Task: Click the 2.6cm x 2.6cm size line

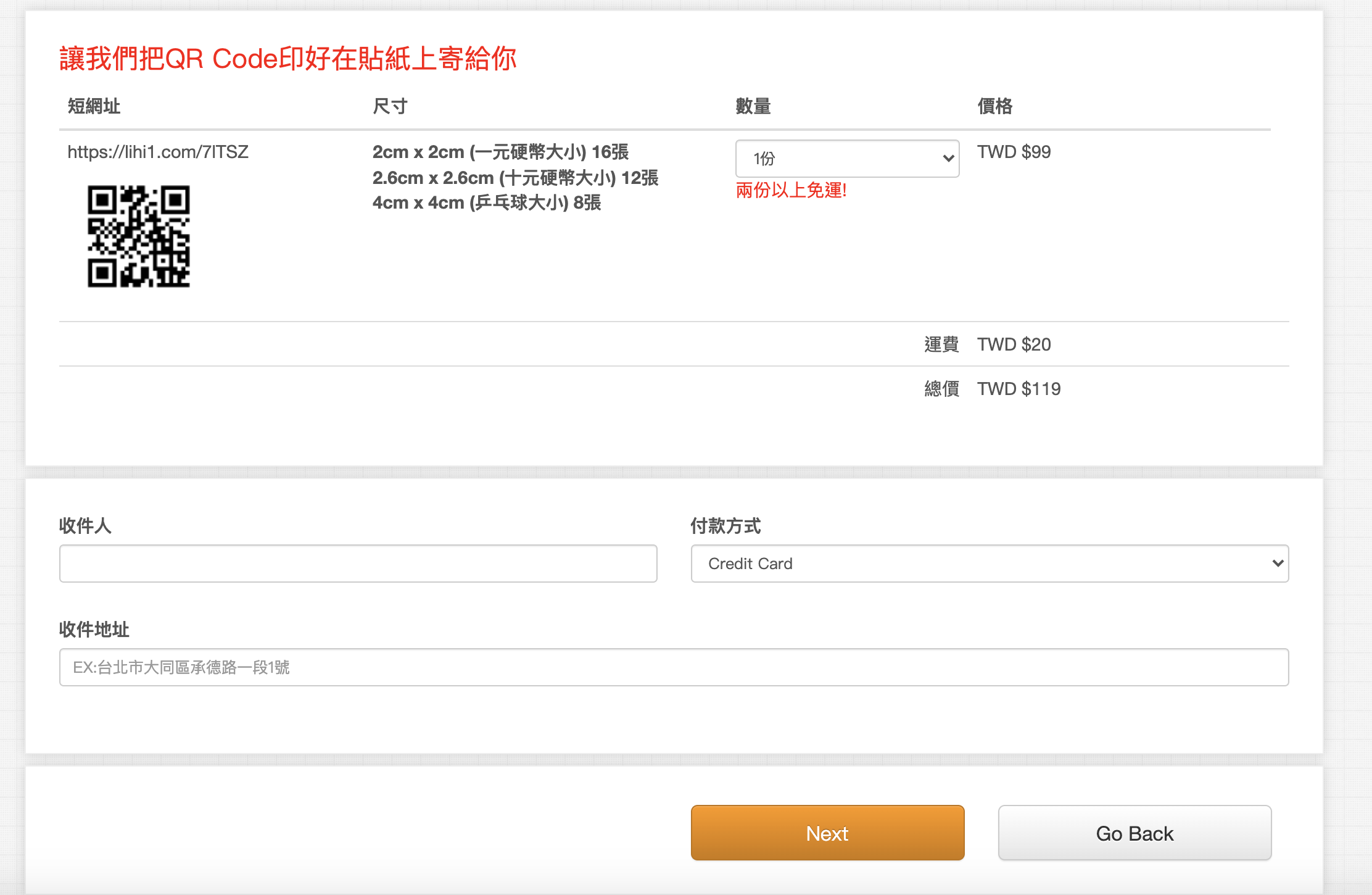Action: click(516, 178)
